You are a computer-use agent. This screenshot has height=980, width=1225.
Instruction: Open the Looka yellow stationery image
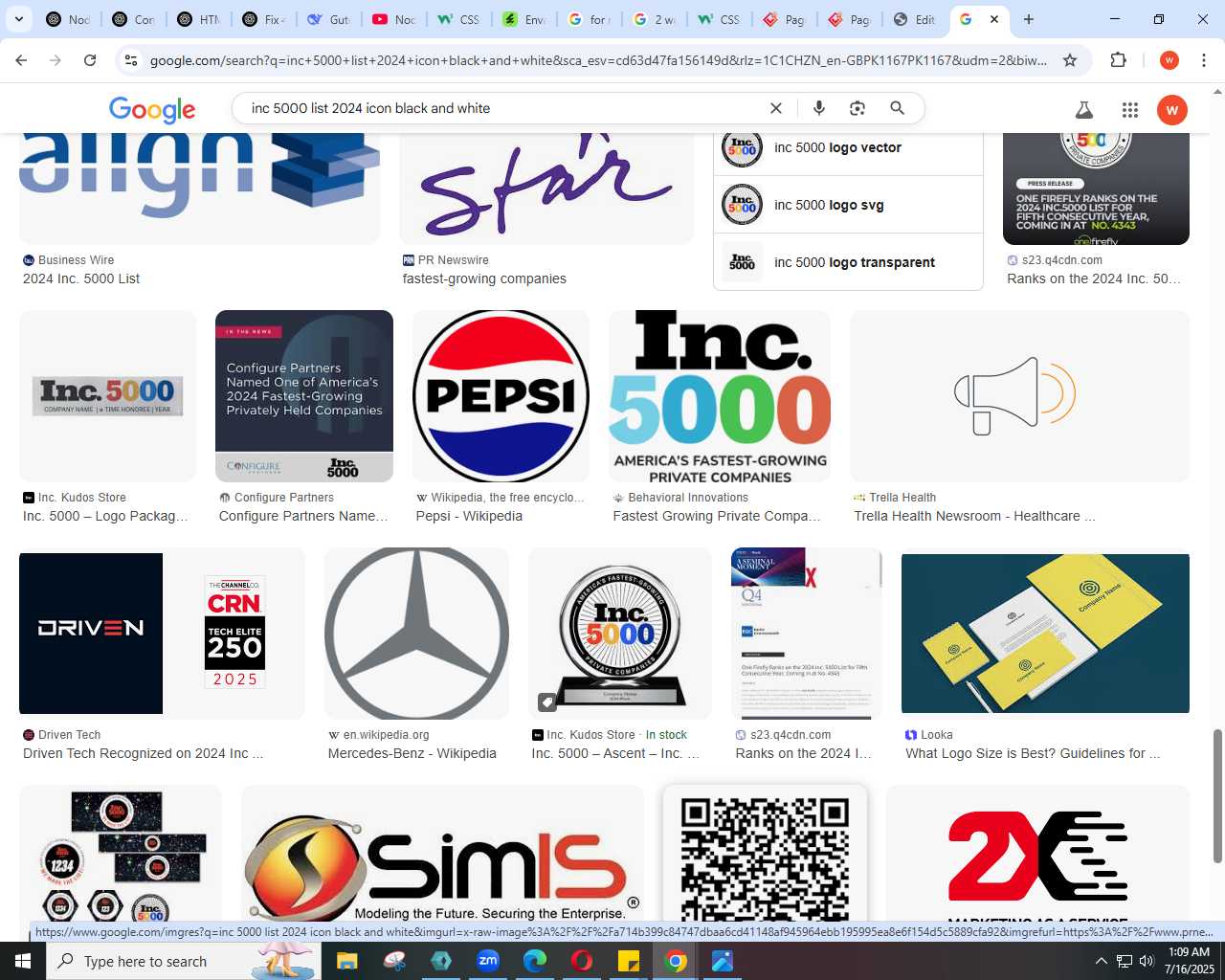click(x=1045, y=634)
